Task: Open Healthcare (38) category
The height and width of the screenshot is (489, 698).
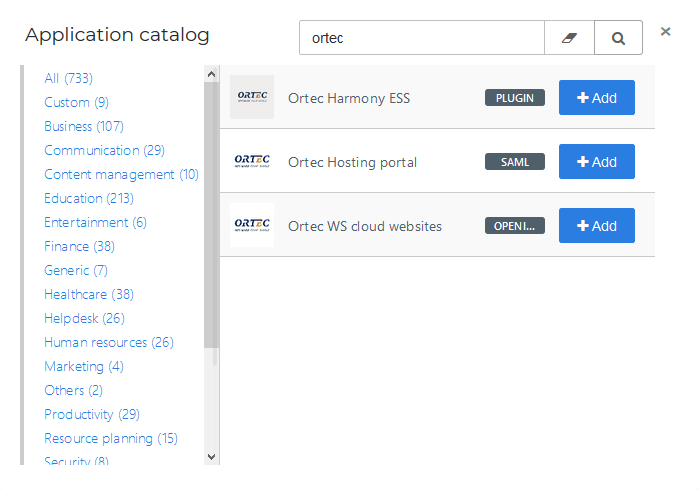Action: 89,295
